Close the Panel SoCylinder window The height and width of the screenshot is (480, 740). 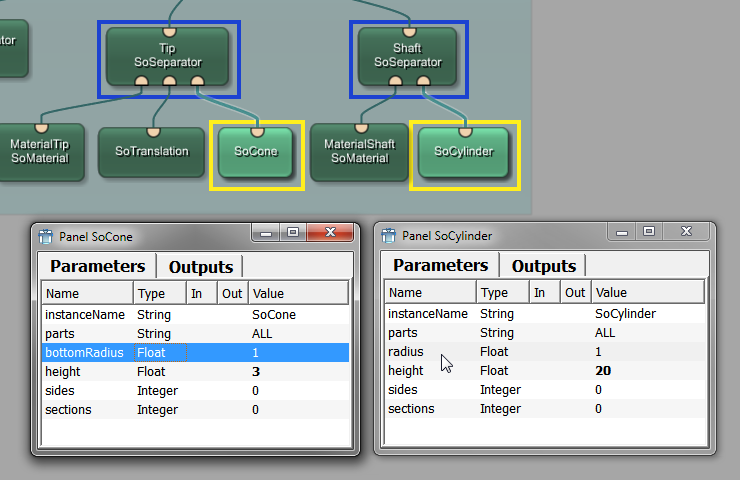coord(686,232)
